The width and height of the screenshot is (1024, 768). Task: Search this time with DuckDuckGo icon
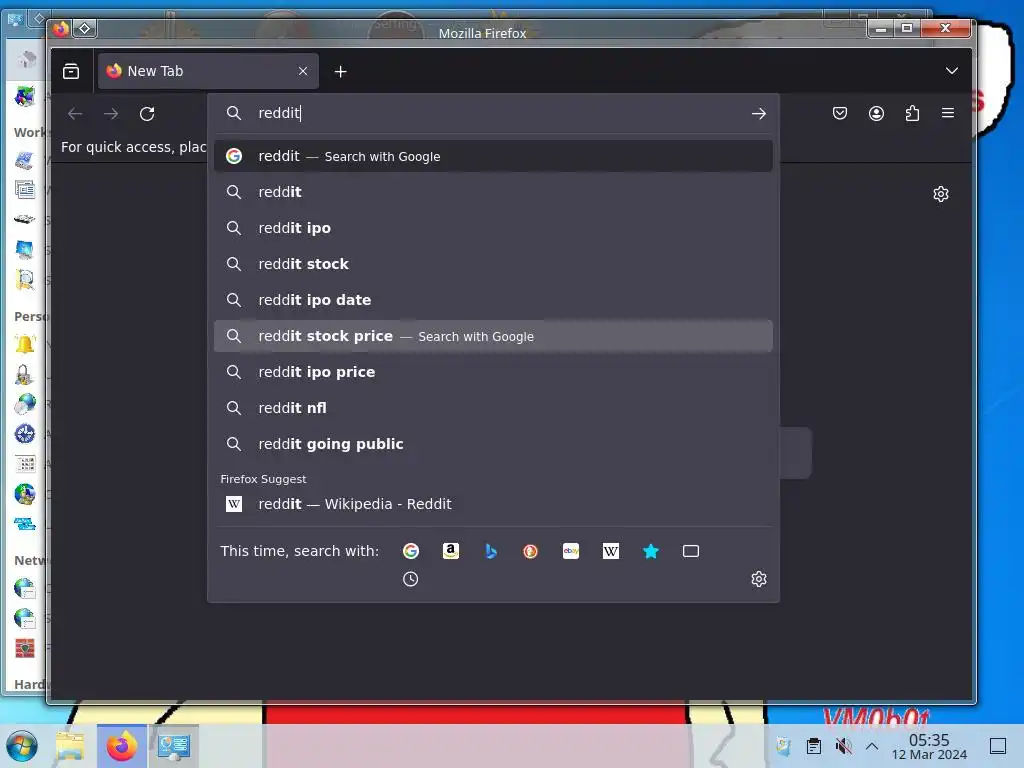point(530,551)
